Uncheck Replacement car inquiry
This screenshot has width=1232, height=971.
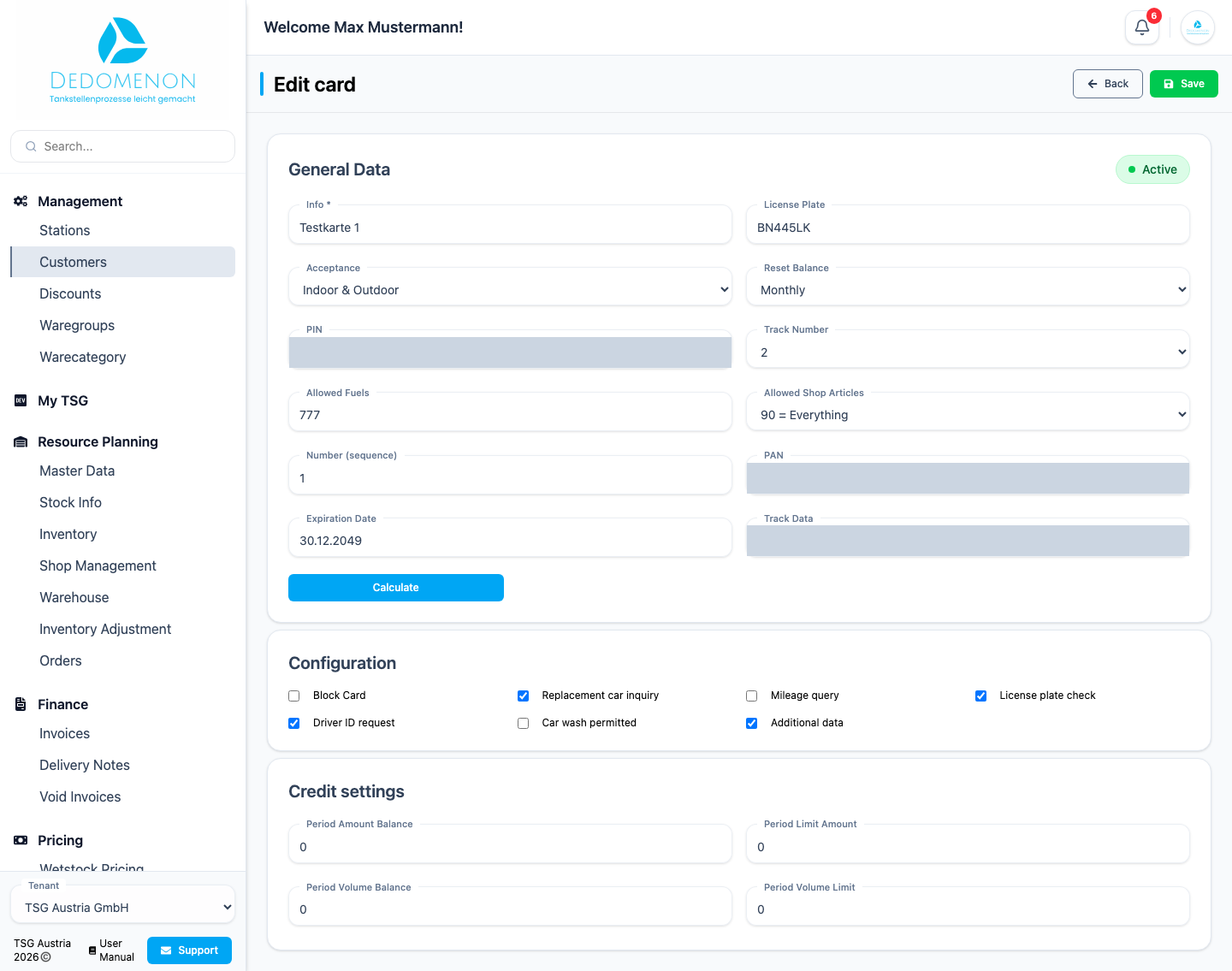click(x=523, y=696)
